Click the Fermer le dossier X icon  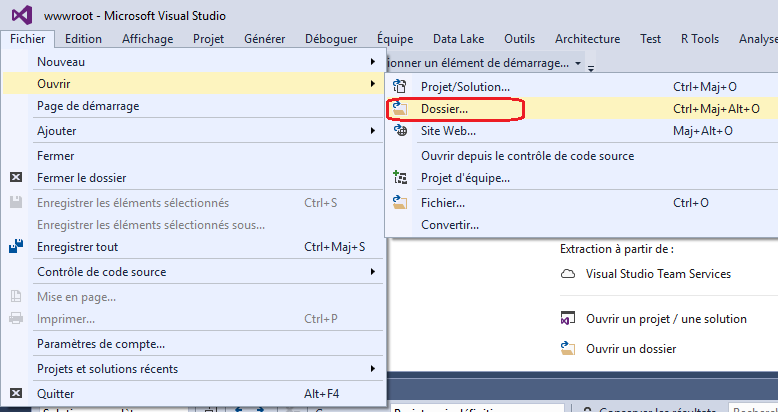pos(16,178)
